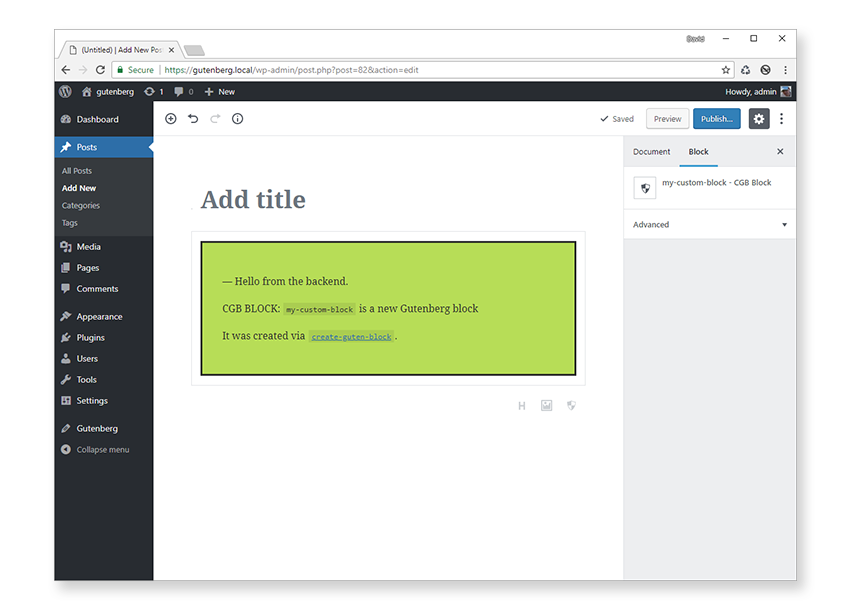
Task: Open Tags submenu item
Action: tap(69, 223)
